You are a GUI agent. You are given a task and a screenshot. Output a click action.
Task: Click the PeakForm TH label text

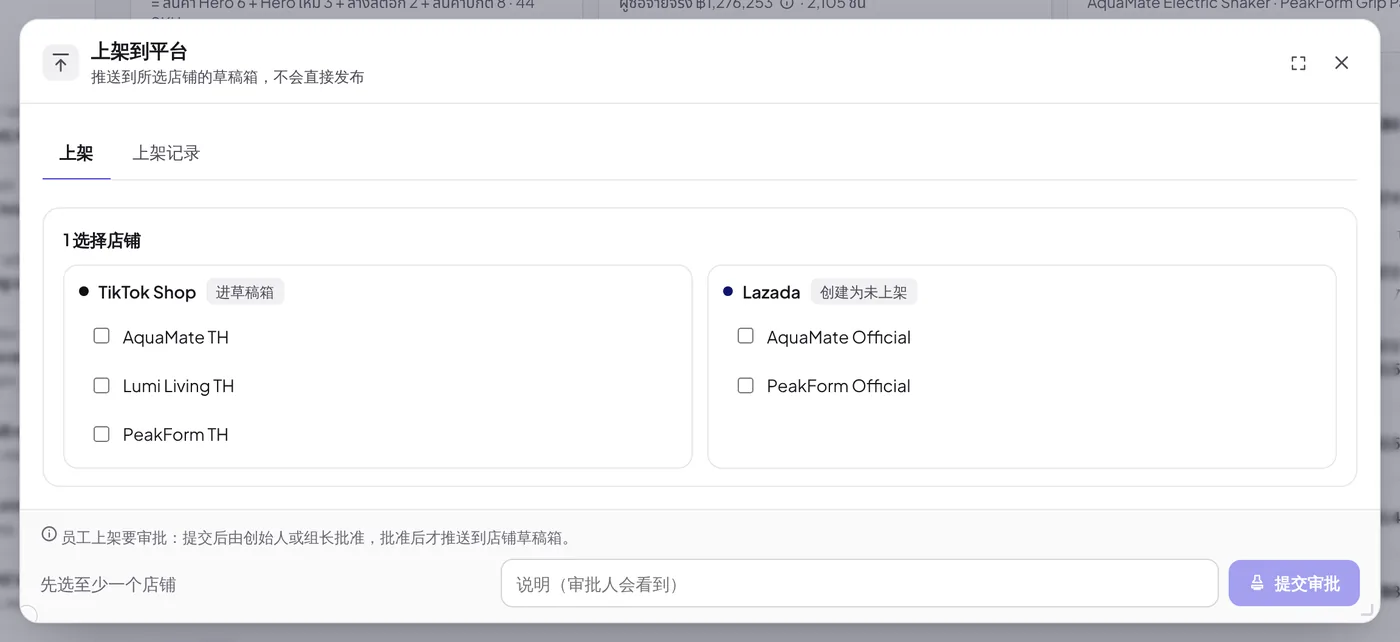click(175, 435)
